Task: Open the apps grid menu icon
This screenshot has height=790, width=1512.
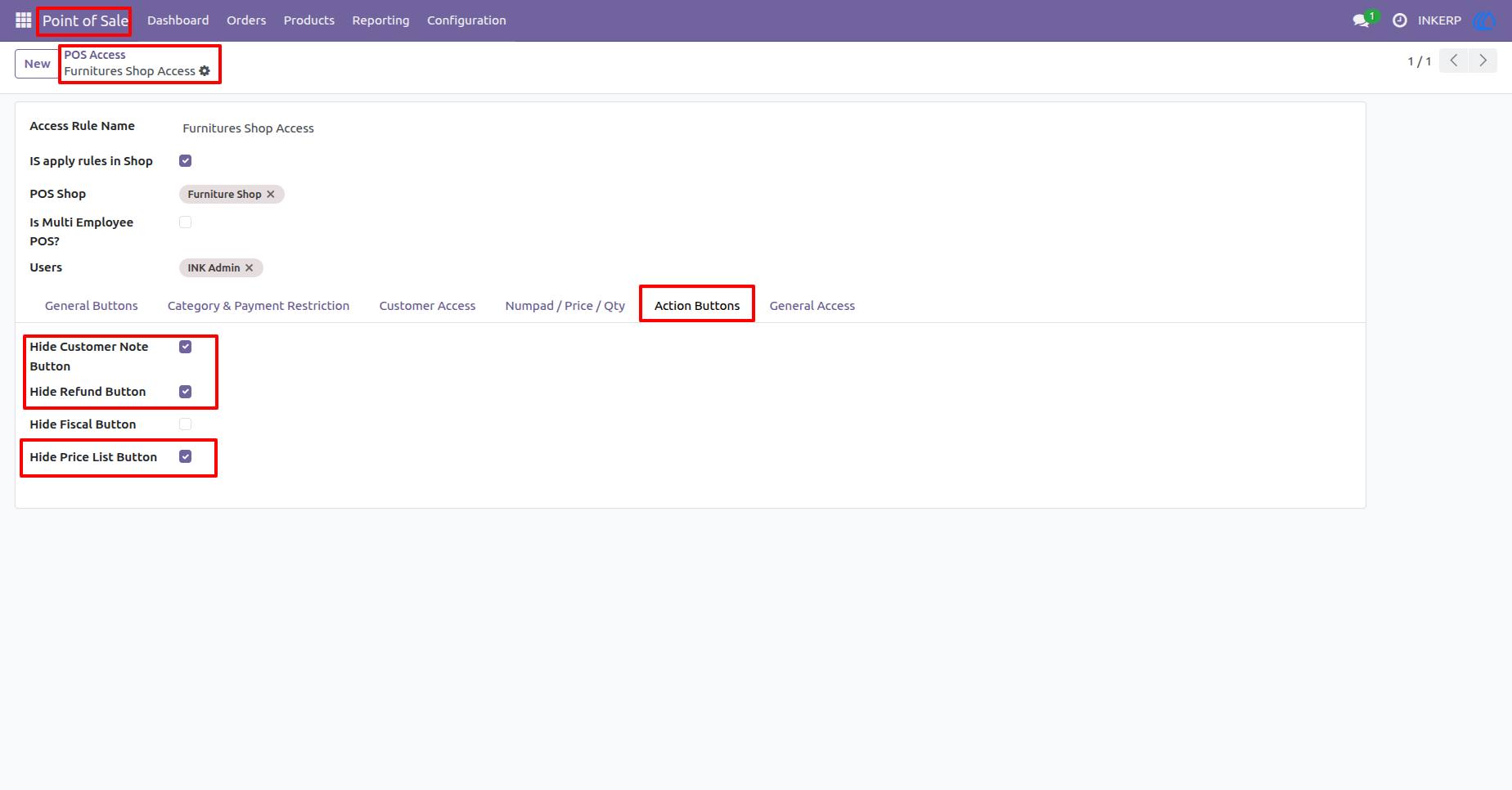Action: coord(23,20)
